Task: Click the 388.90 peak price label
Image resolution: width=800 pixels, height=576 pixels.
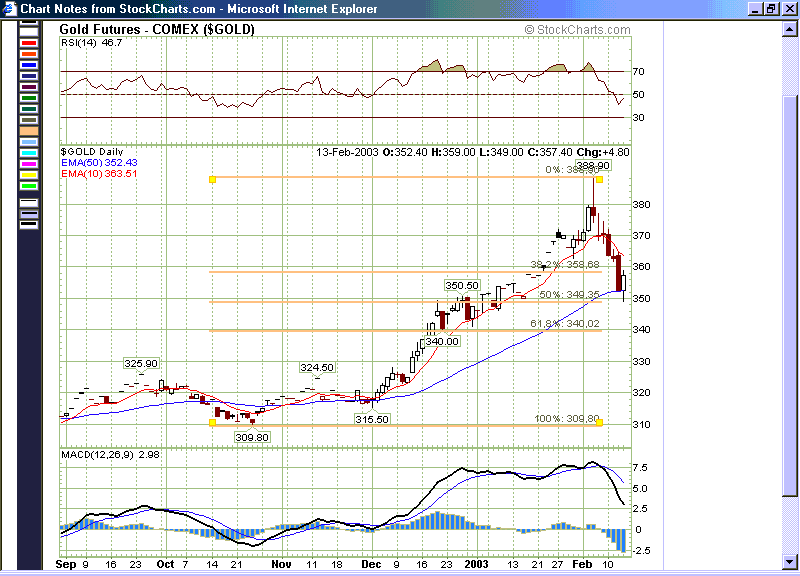Action: tap(593, 165)
